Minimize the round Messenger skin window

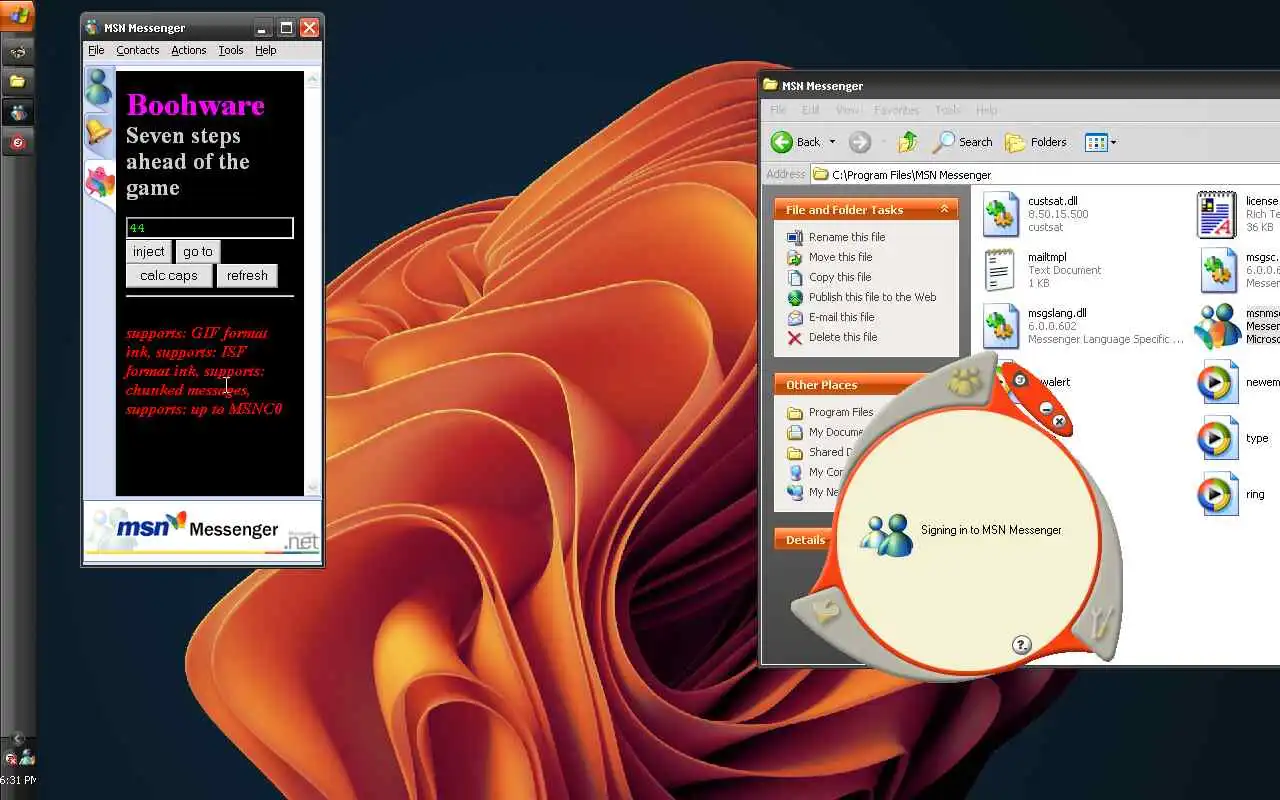click(x=1046, y=408)
